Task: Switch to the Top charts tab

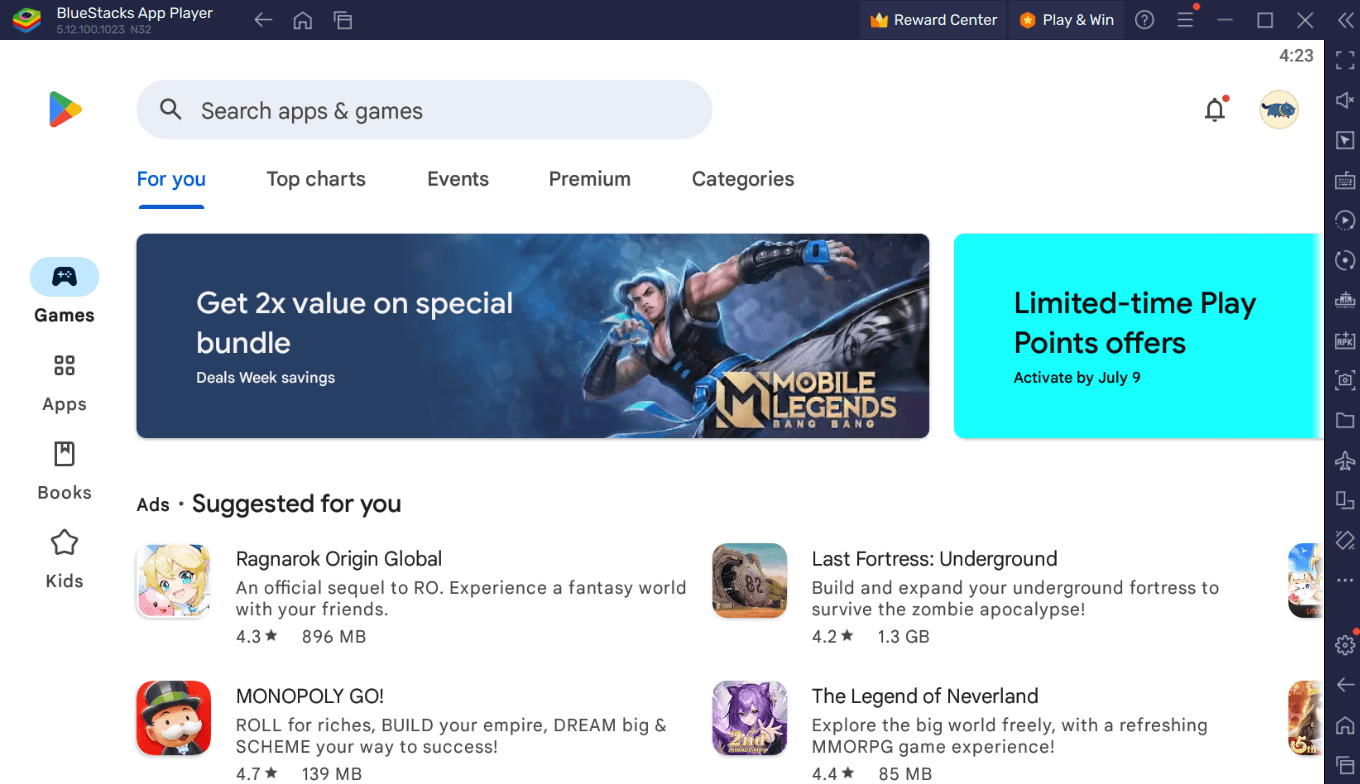Action: tap(316, 179)
